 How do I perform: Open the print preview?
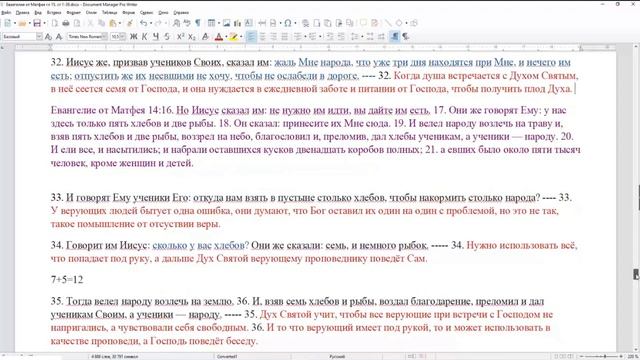click(x=77, y=23)
